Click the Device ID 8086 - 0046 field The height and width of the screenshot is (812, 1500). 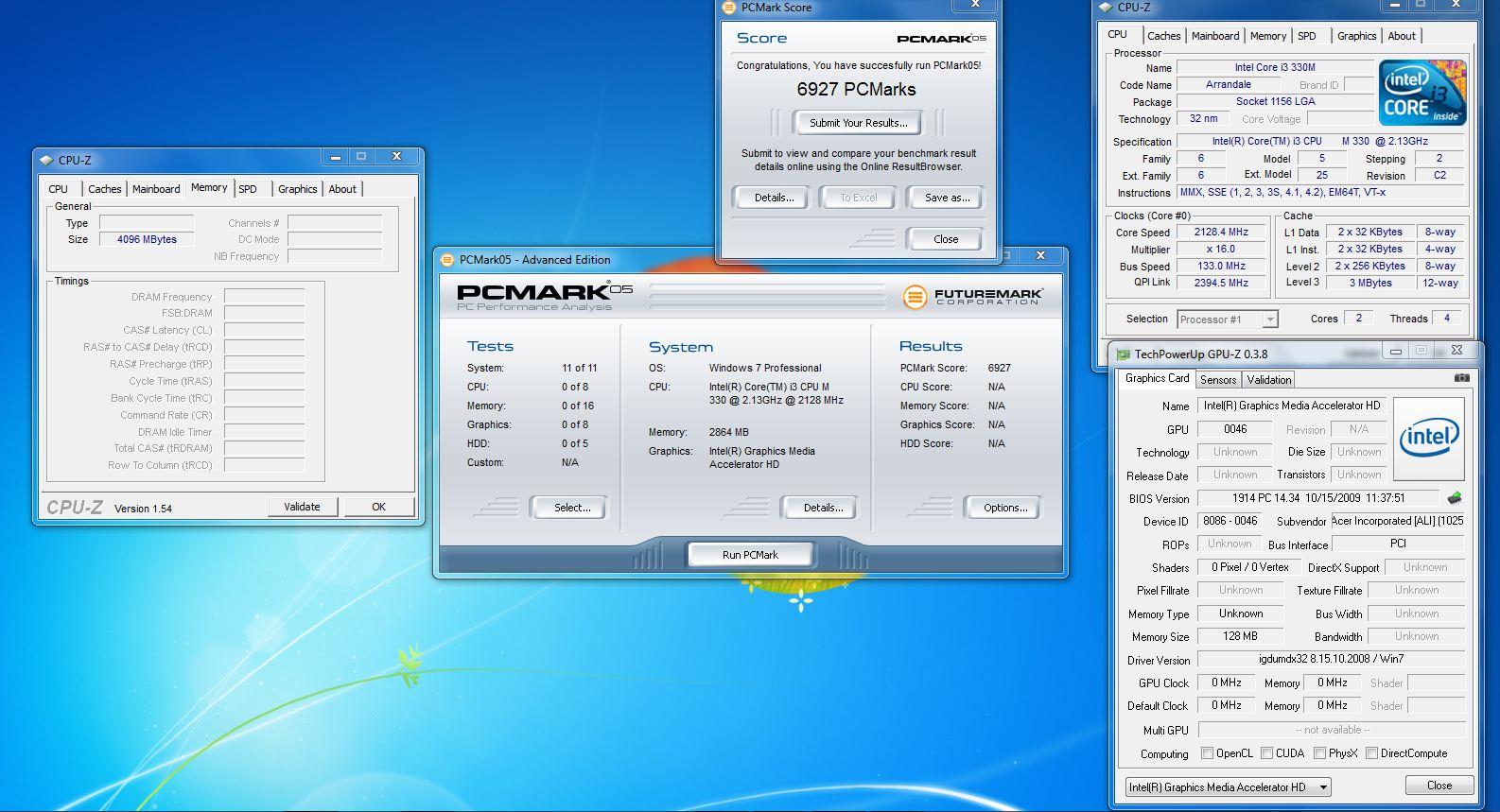point(1230,521)
